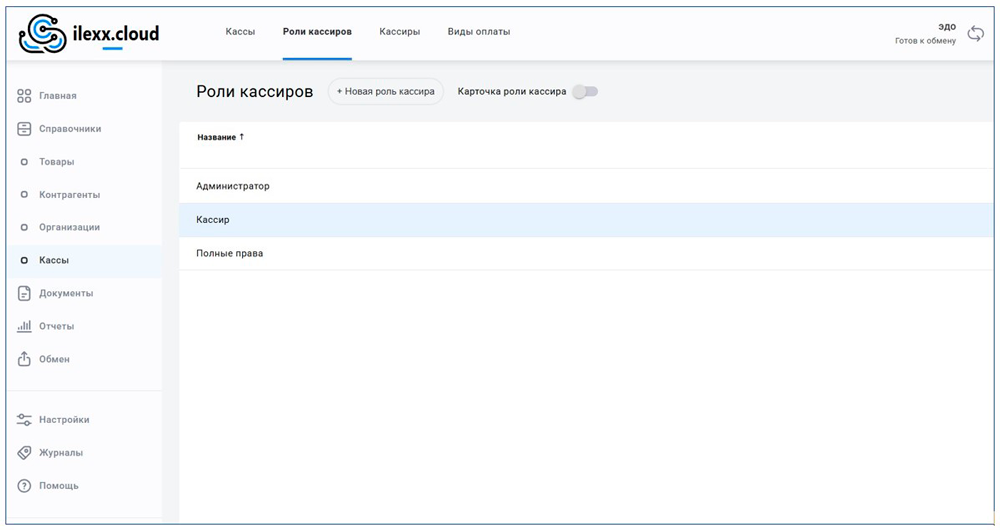
Task: Click the Журналы tag icon
Action: click(25, 453)
